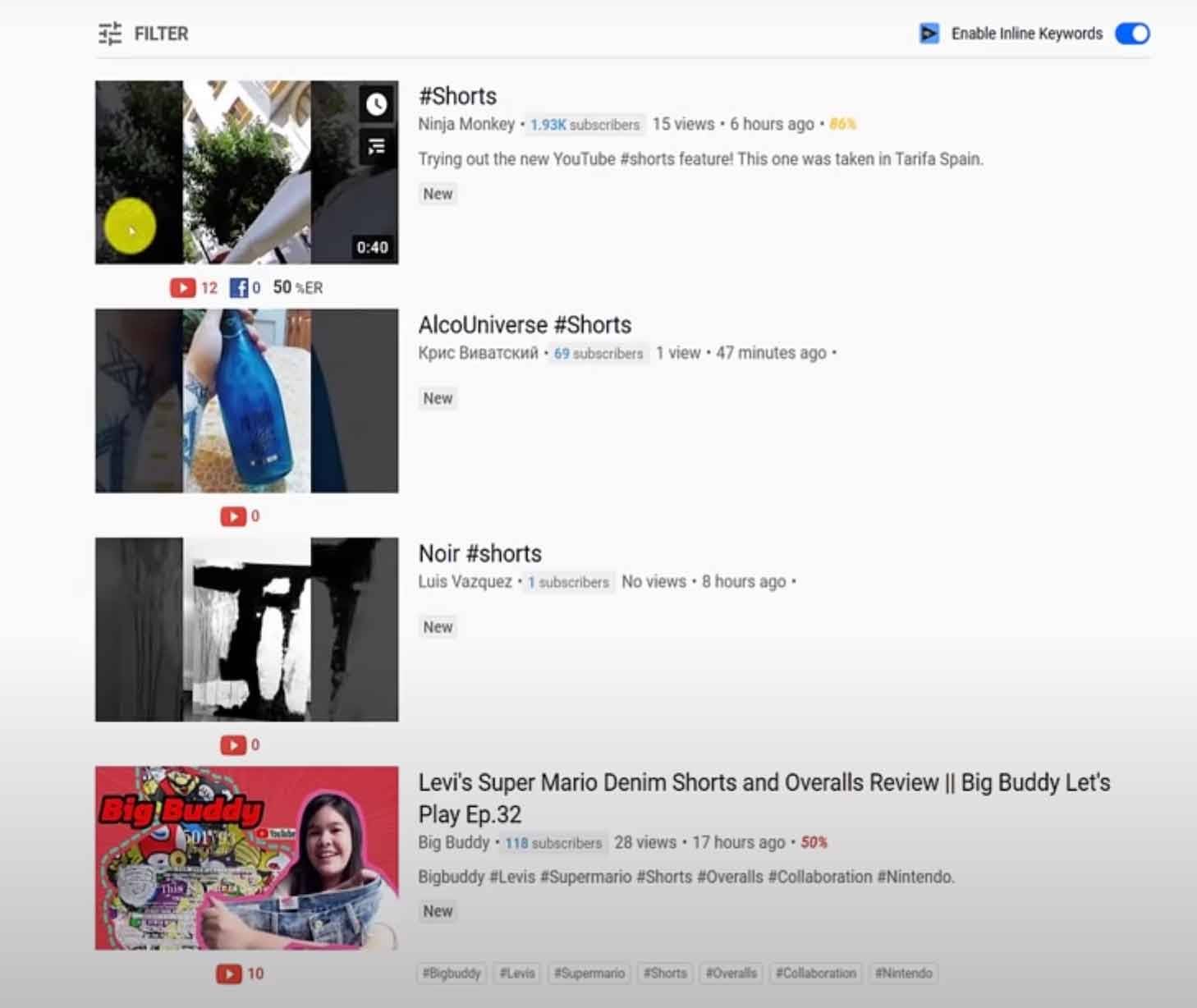The image size is (1197, 1008).
Task: Visit the Ninja Monkey channel
Action: [466, 124]
